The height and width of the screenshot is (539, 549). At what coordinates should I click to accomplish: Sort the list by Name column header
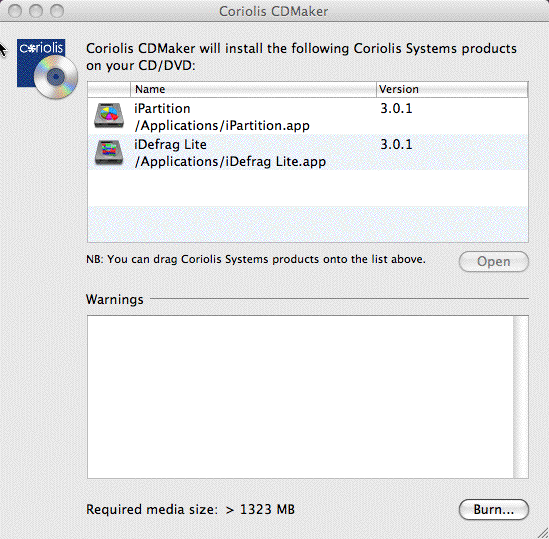[x=253, y=89]
